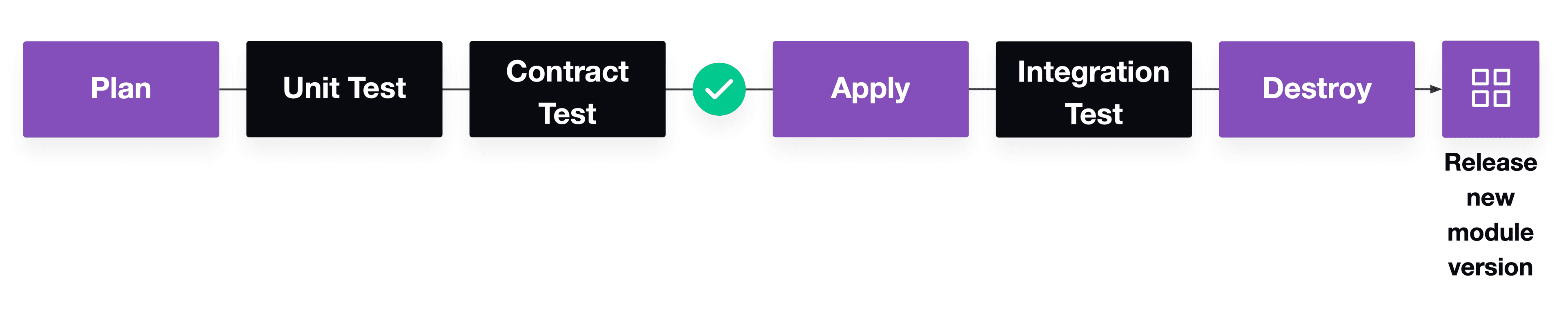Select the black Unit Test stage
This screenshot has width=1568, height=318.
click(344, 89)
